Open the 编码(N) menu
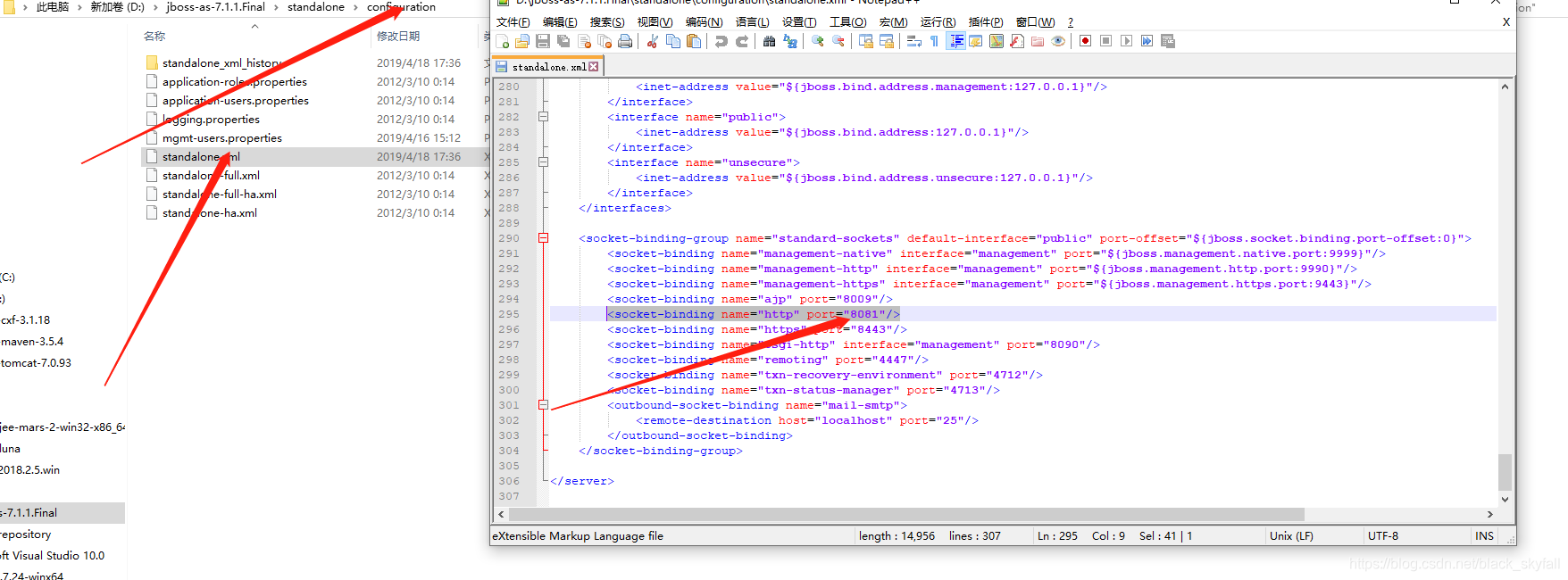The height and width of the screenshot is (580, 1568). [x=704, y=22]
